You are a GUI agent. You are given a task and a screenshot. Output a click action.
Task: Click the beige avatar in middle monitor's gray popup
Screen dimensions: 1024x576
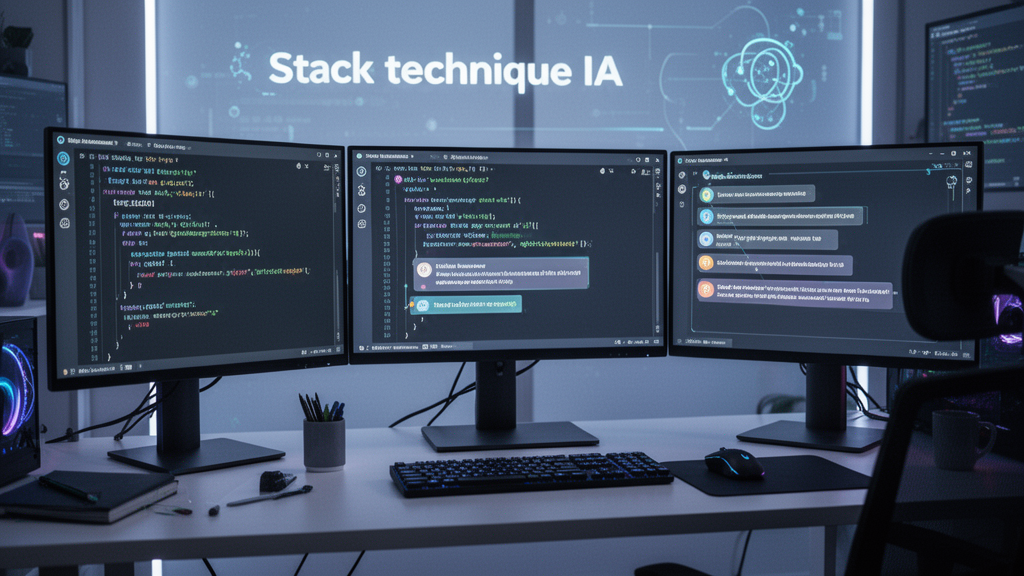point(424,269)
